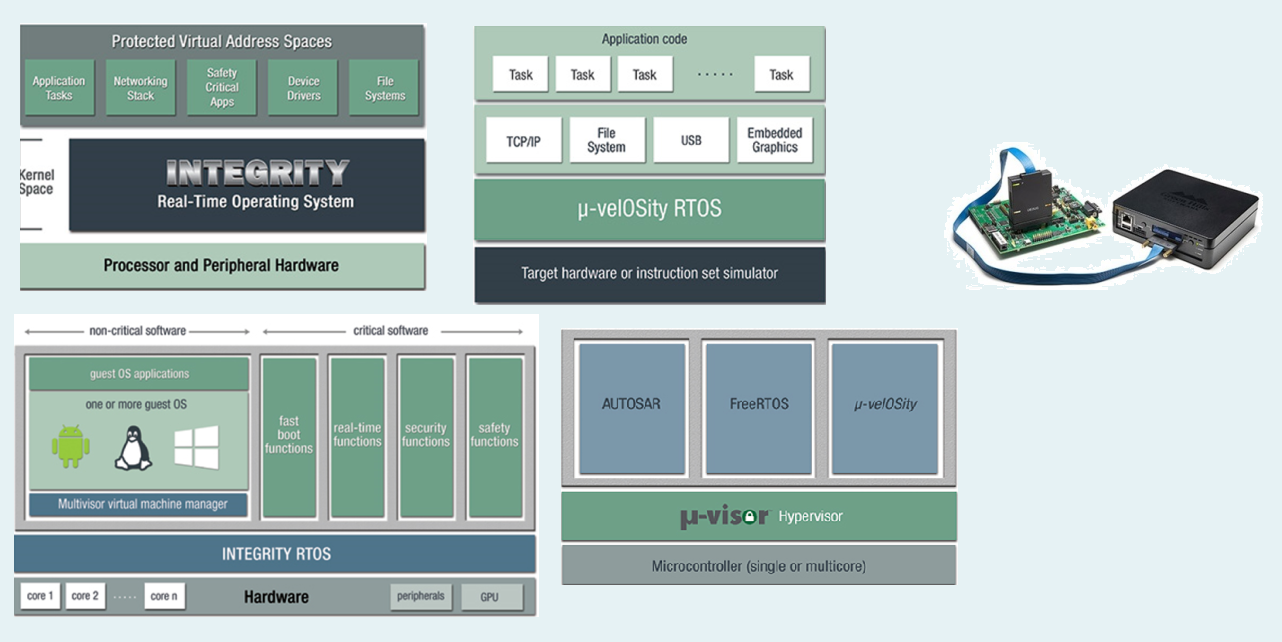The image size is (1282, 642).
Task: Click Processor and Peripheral Hardware bar
Action: tap(222, 266)
